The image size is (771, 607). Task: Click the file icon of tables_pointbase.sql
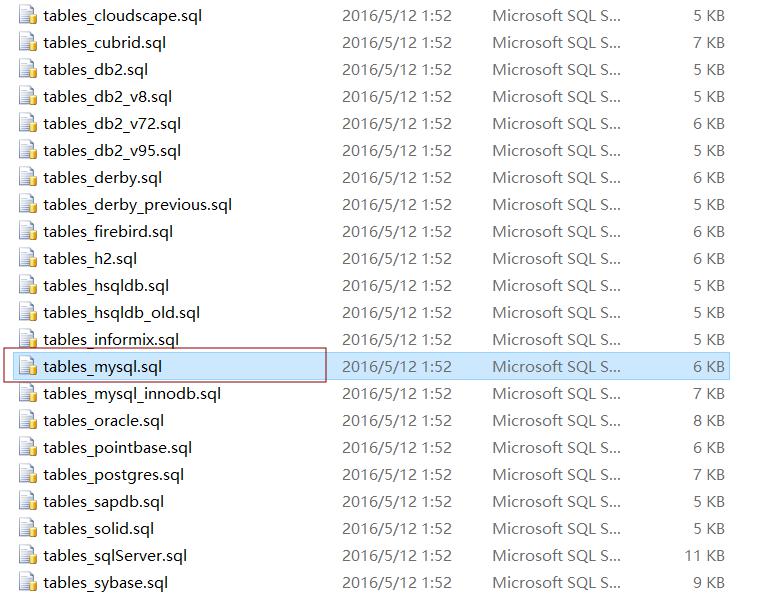(28, 448)
